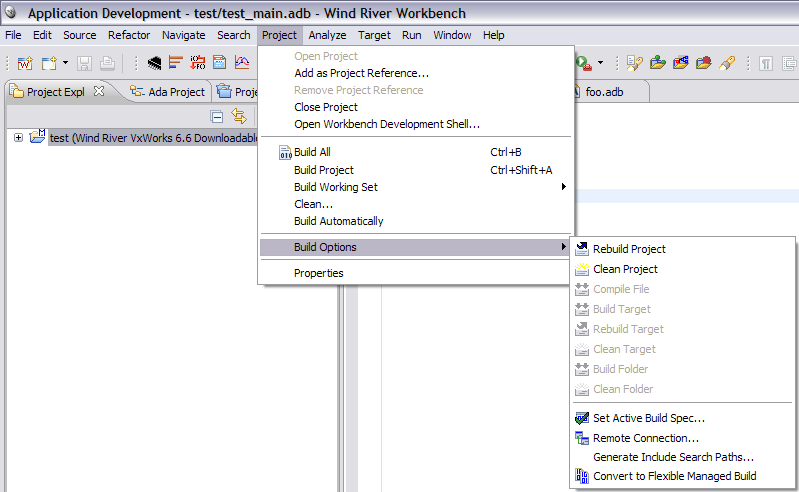Click the folder with green dots icon
799x492 pixels.
(658, 63)
